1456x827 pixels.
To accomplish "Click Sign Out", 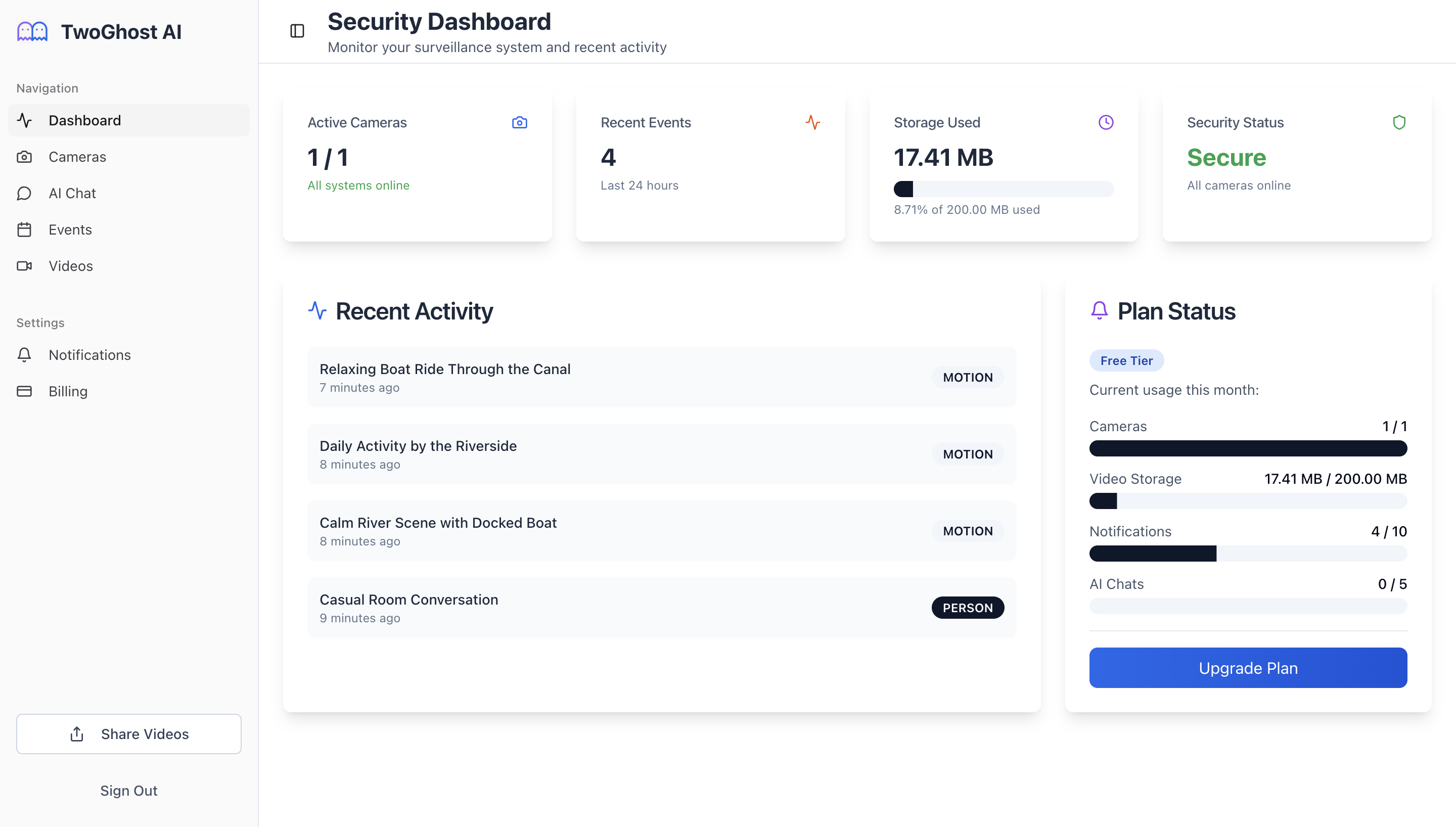I will 129,791.
